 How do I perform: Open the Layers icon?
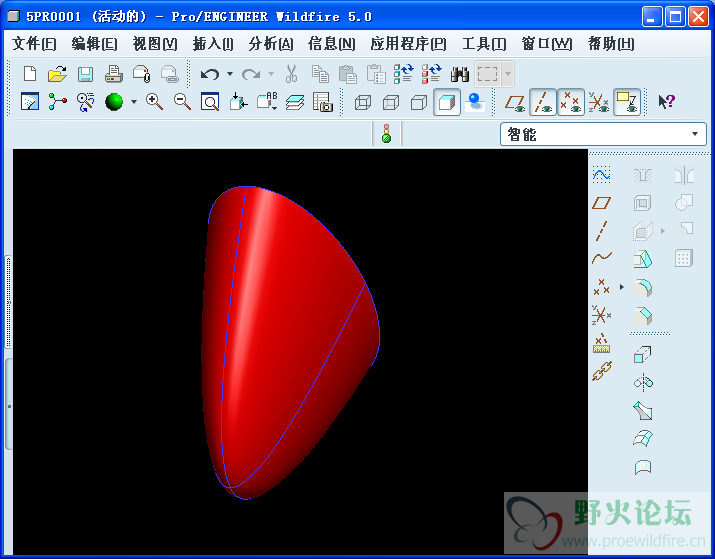(x=295, y=102)
